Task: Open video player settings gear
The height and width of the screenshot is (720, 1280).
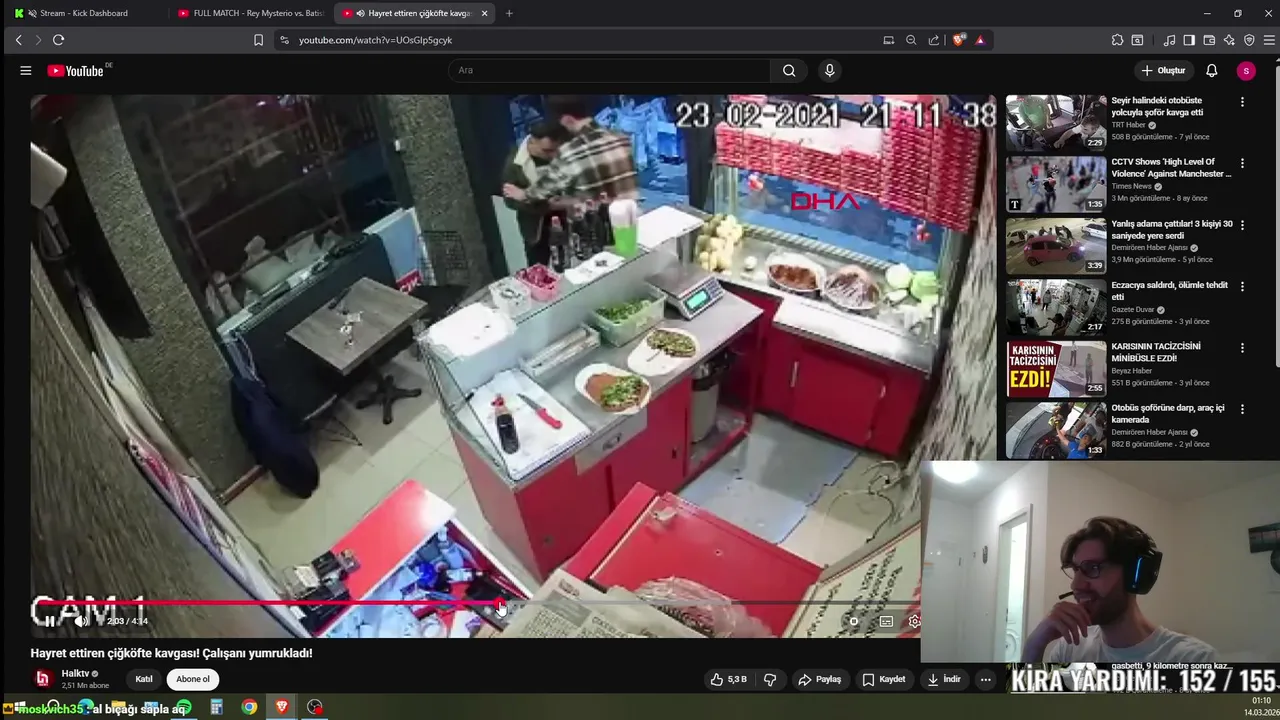Action: coord(914,621)
